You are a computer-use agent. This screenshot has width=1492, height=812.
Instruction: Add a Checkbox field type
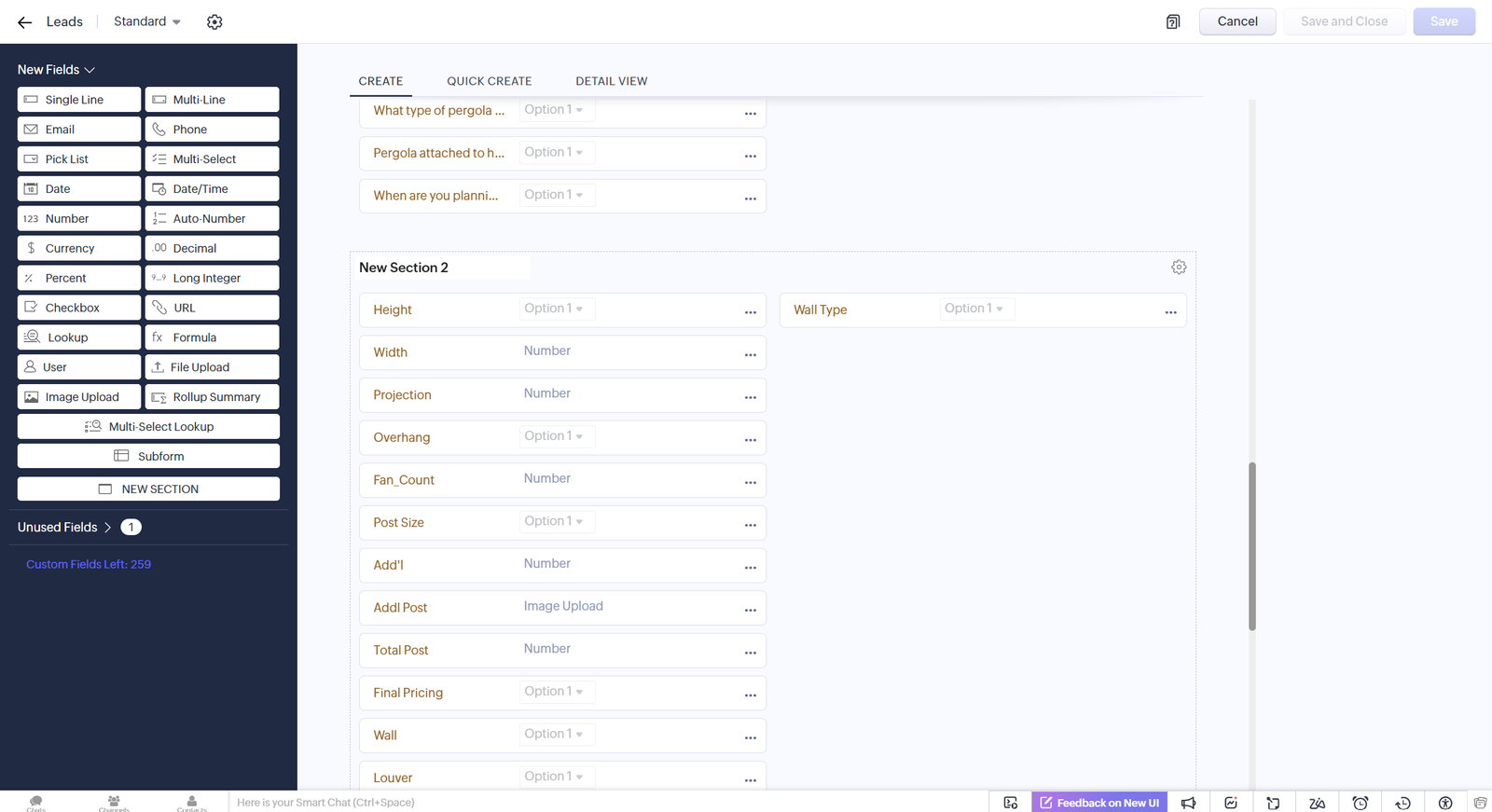(x=79, y=308)
